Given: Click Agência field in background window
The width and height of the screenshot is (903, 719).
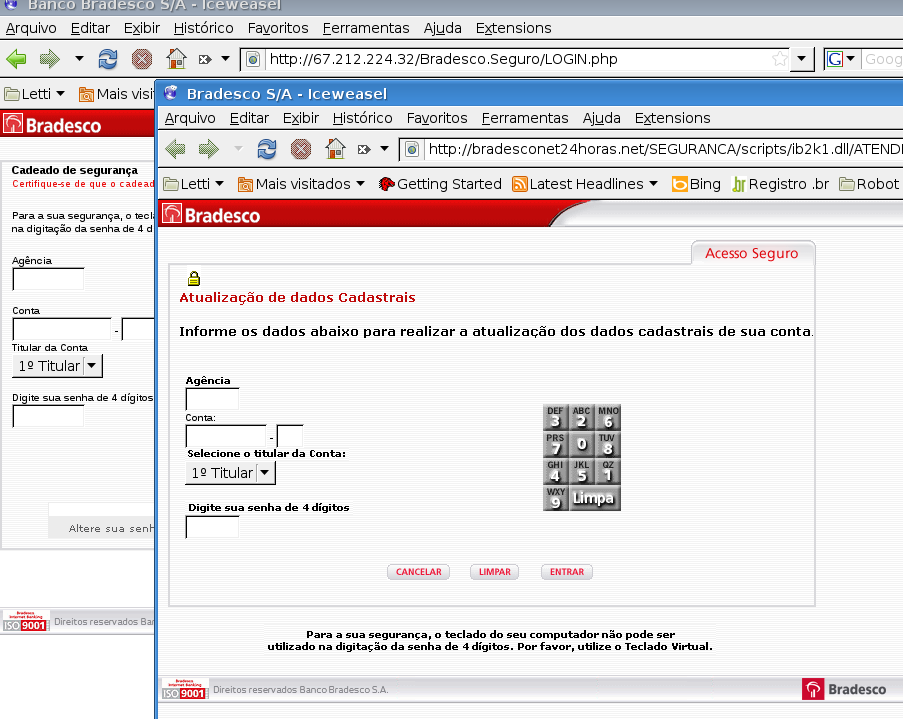Looking at the screenshot, I should click(x=48, y=279).
